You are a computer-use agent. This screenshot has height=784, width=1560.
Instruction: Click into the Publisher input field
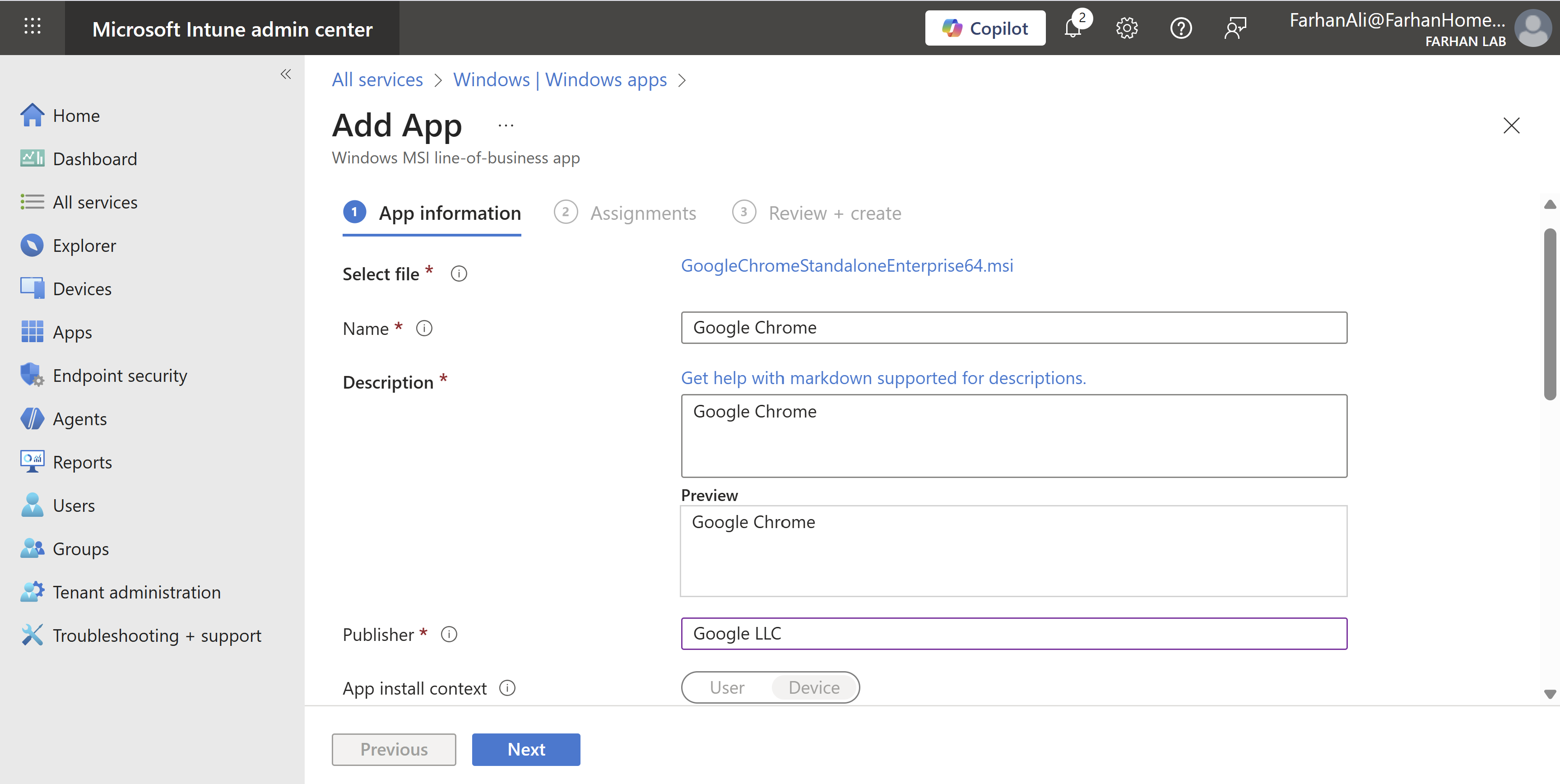pos(1013,634)
